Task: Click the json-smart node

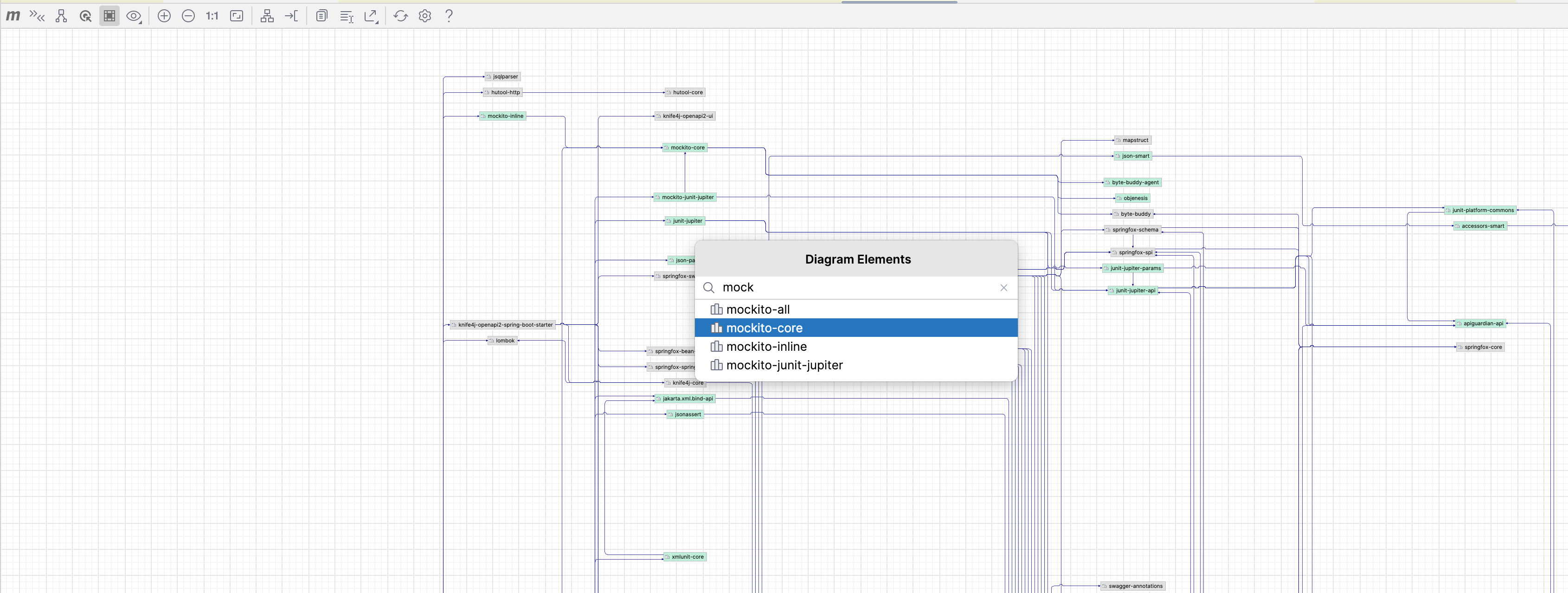Action: [x=1133, y=156]
